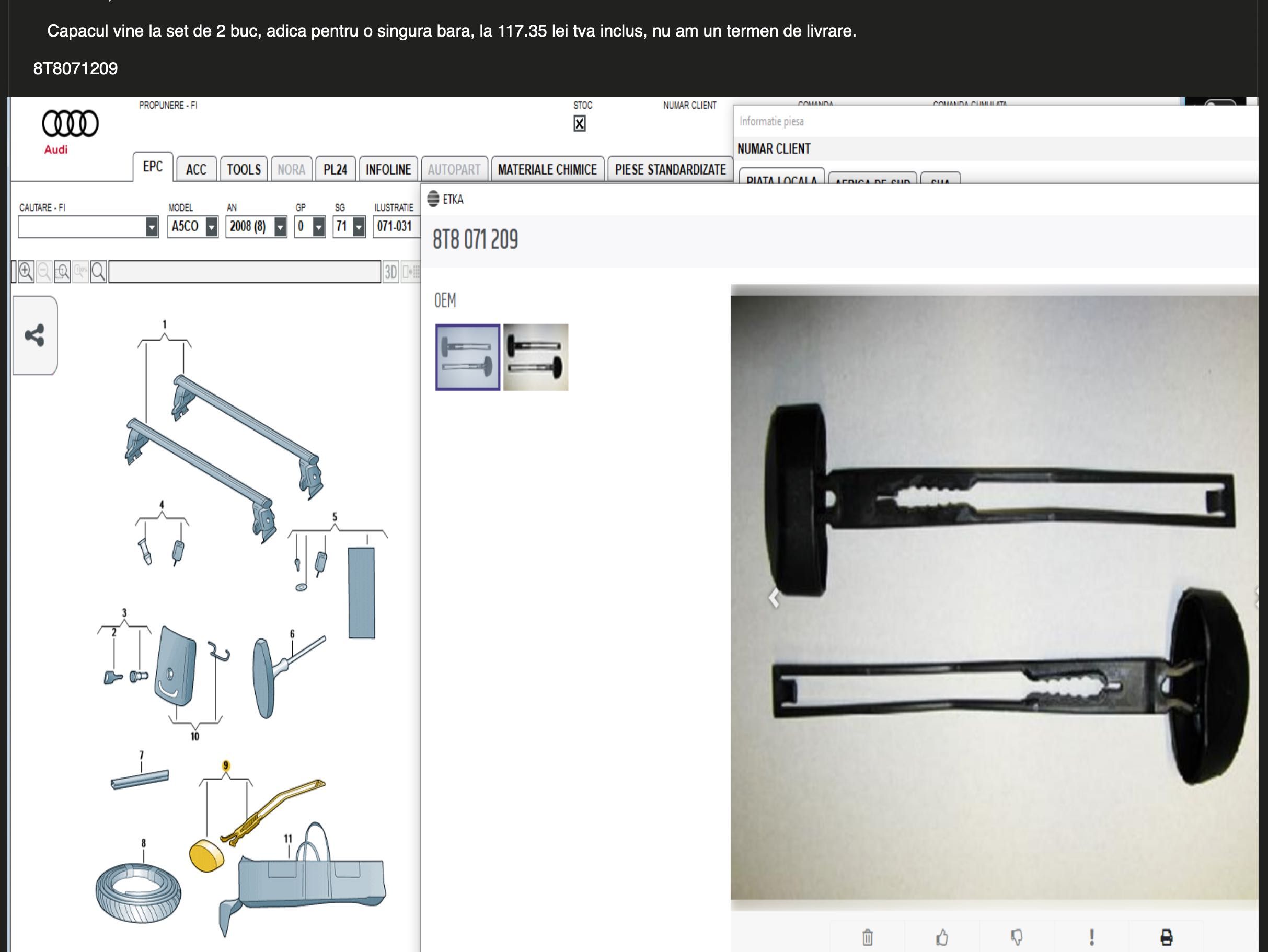
Task: Click the ILUSTRATIE field 071-031
Action: (396, 227)
